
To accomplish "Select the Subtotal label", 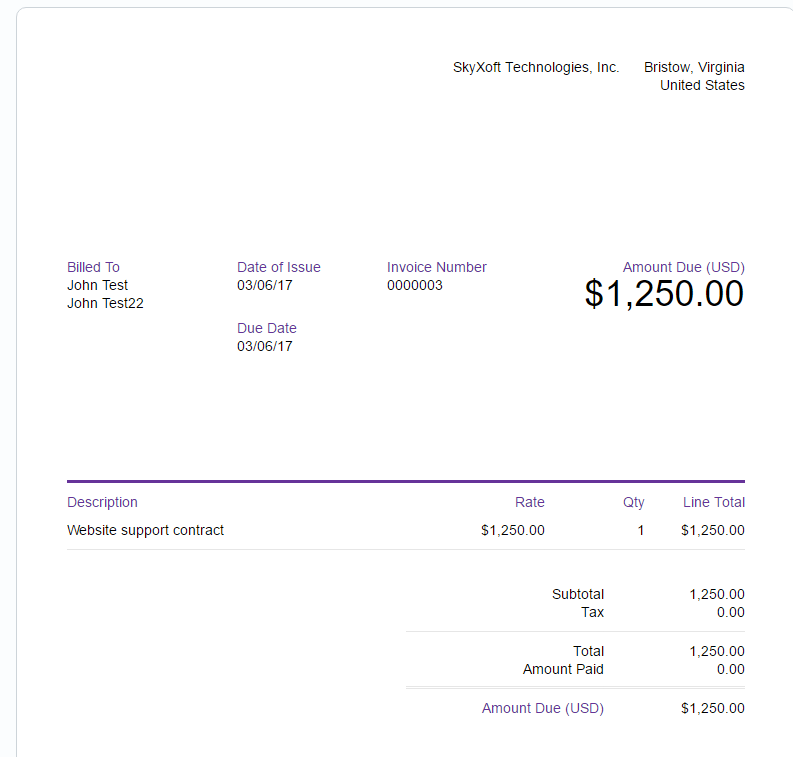I will pos(578,594).
